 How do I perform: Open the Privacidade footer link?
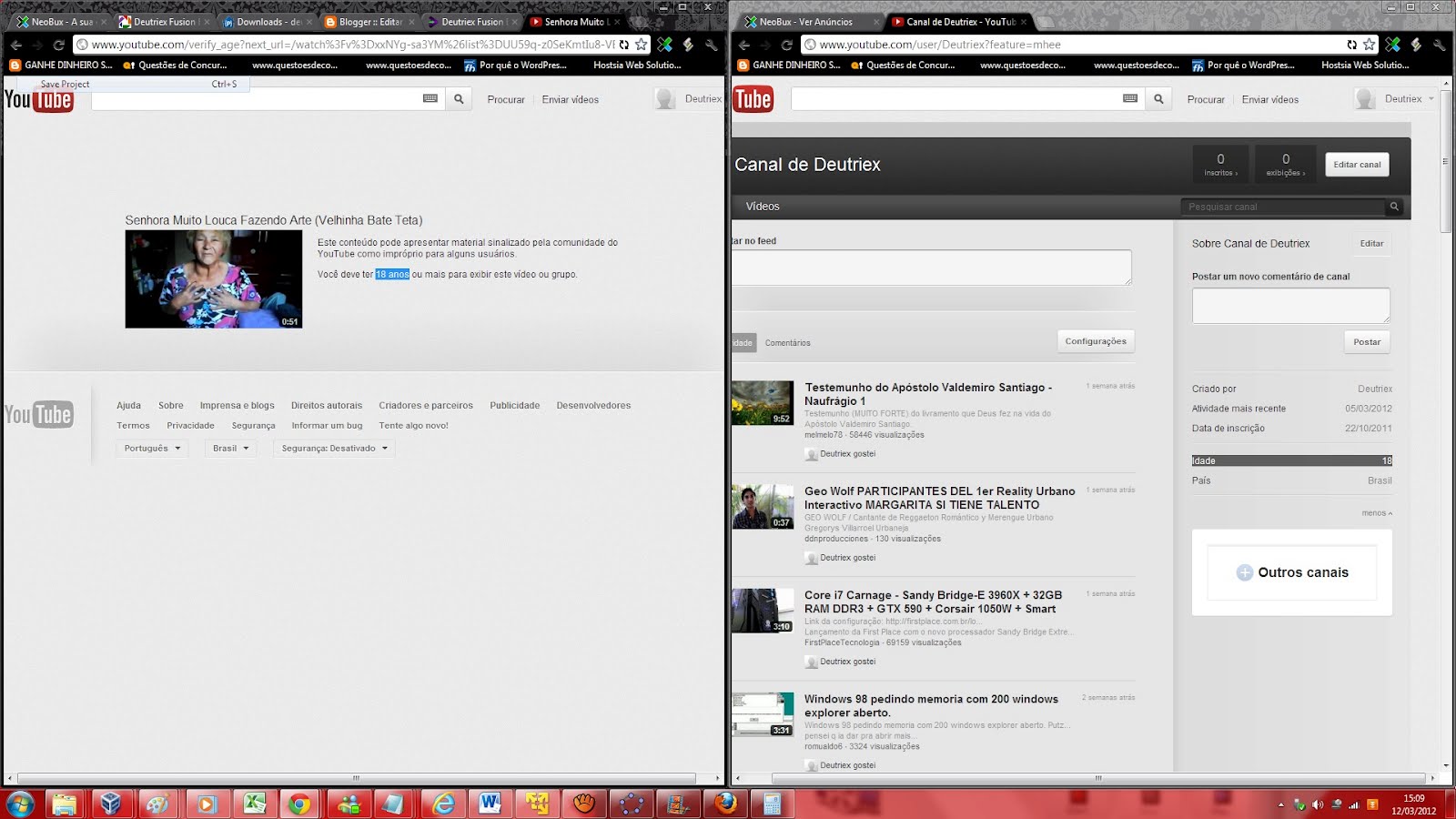[190, 425]
